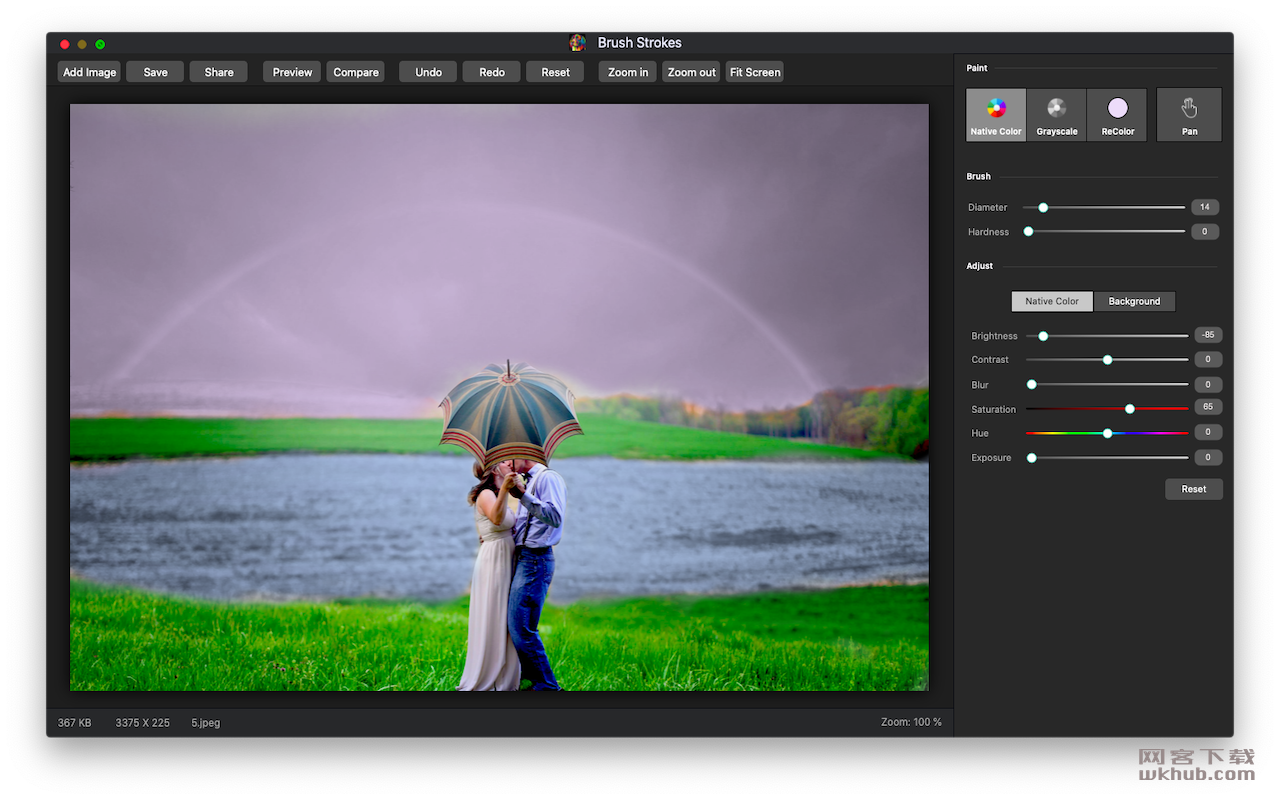Adjust the red Saturation slider
1280x800 pixels.
(x=1107, y=408)
